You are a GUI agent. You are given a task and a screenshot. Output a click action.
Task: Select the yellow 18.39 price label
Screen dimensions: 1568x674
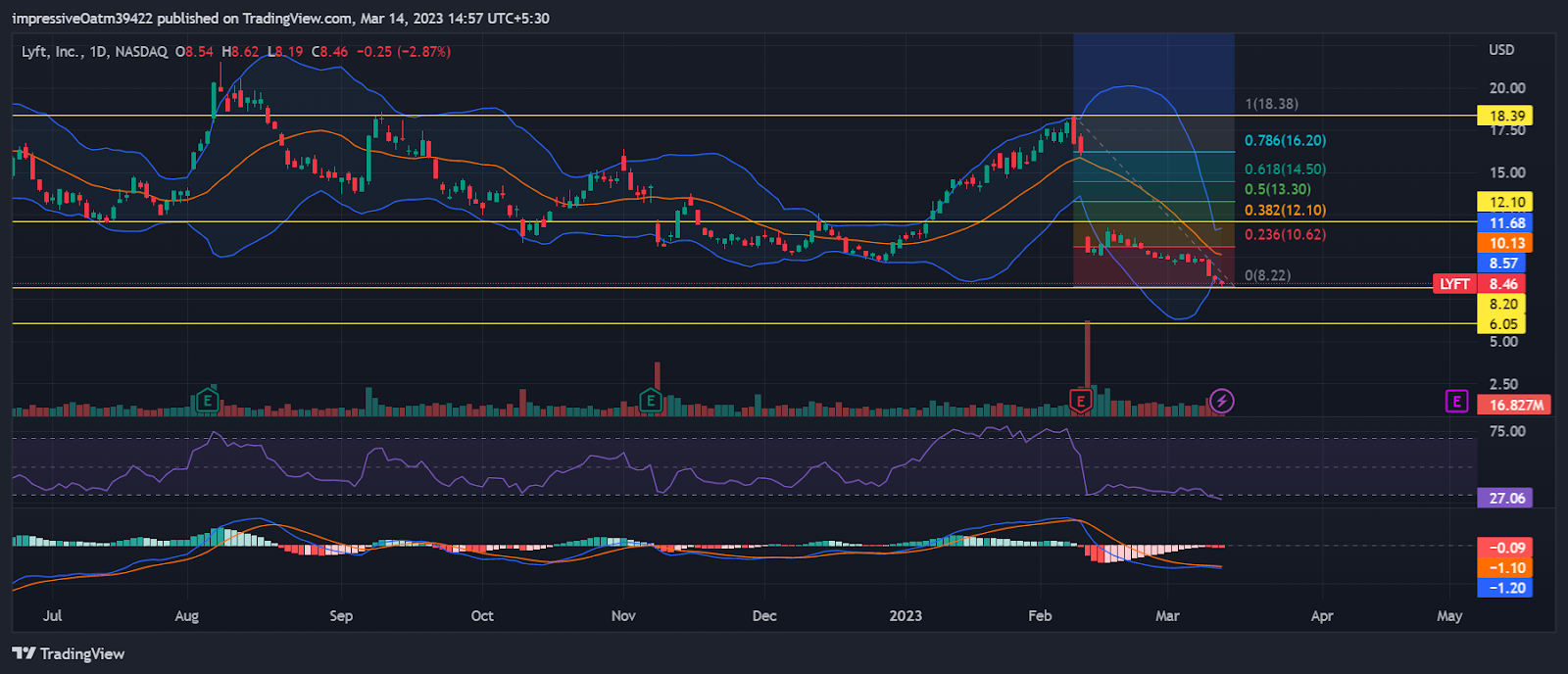coord(1507,116)
